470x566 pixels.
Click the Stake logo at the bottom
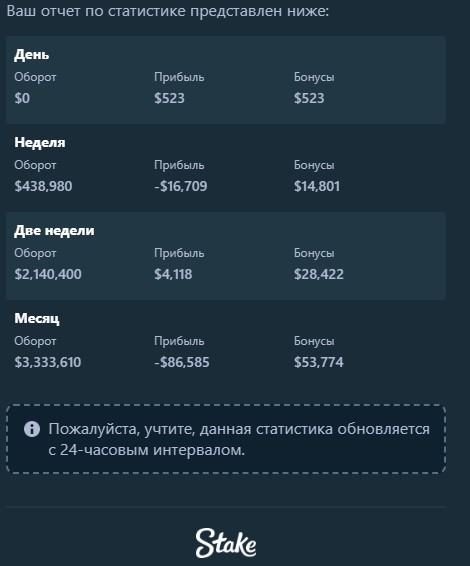pos(226,543)
